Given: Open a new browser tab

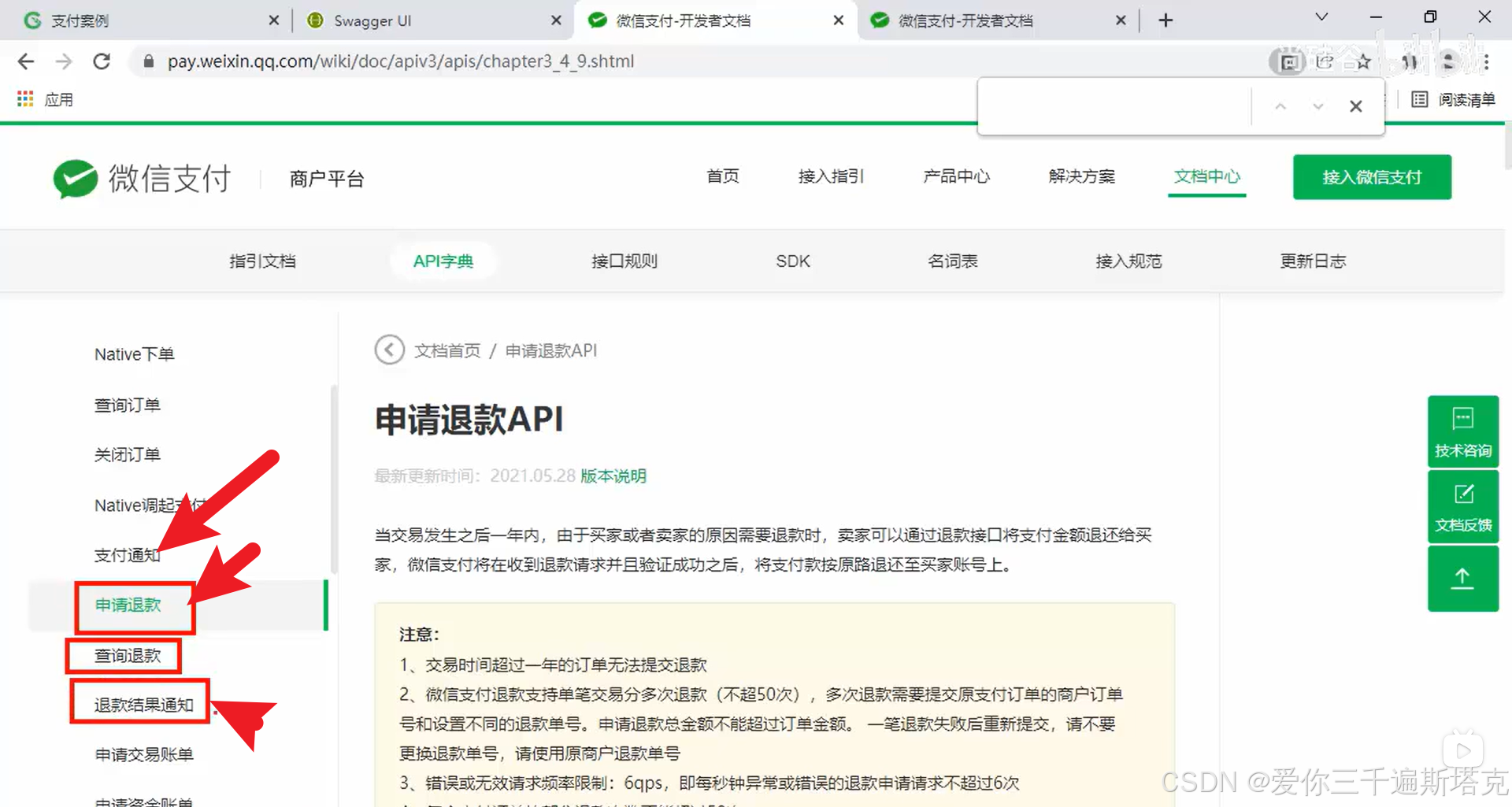Looking at the screenshot, I should tap(1166, 20).
